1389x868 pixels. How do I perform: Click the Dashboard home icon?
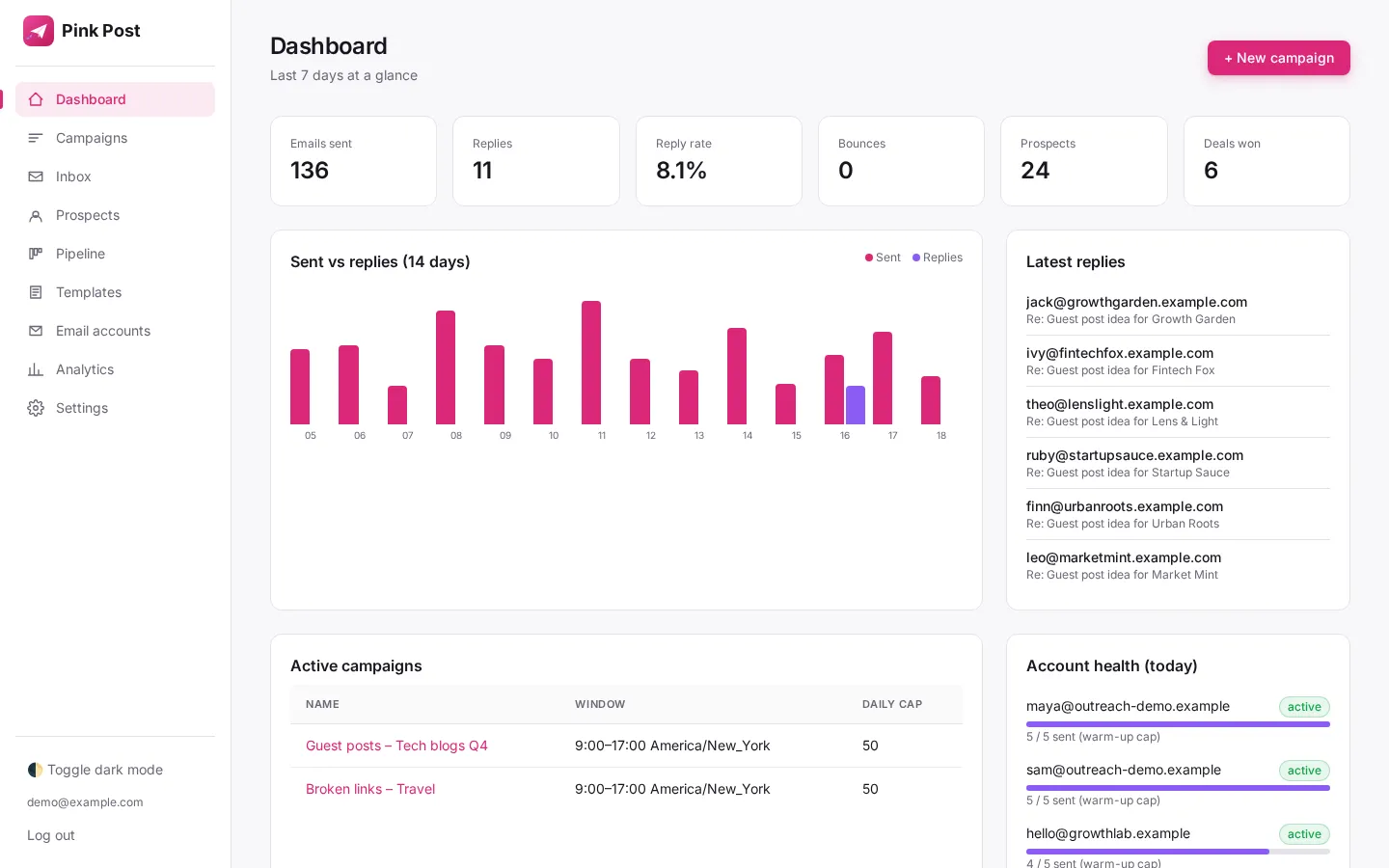[x=36, y=99]
